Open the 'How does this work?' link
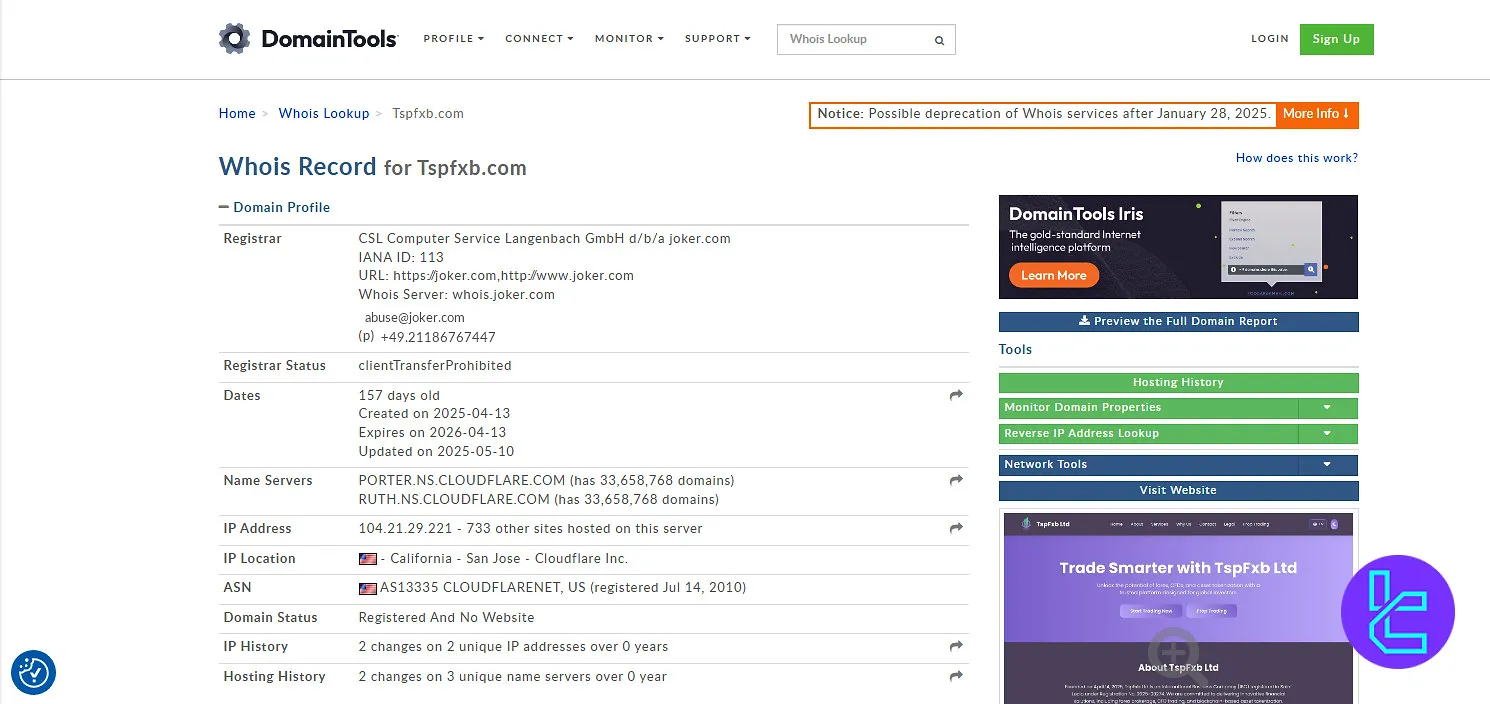 (x=1296, y=157)
